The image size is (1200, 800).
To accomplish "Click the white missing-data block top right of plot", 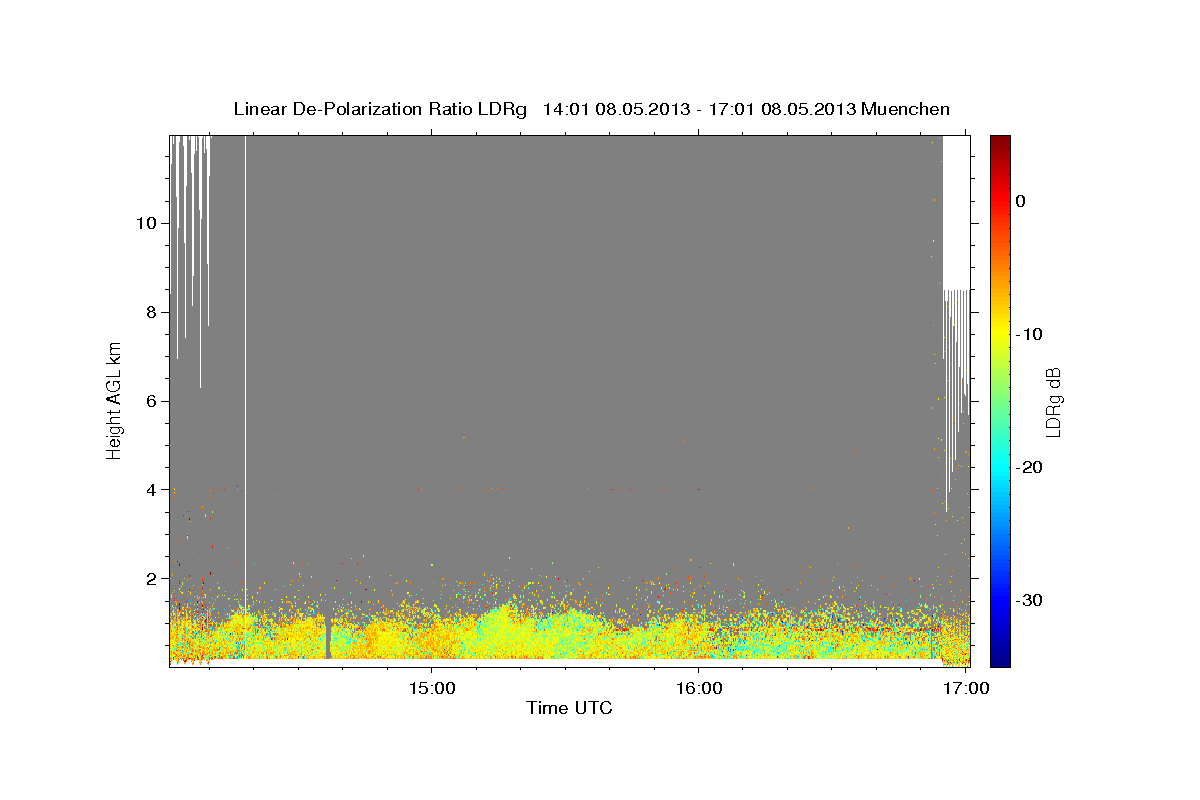I will click(x=956, y=212).
